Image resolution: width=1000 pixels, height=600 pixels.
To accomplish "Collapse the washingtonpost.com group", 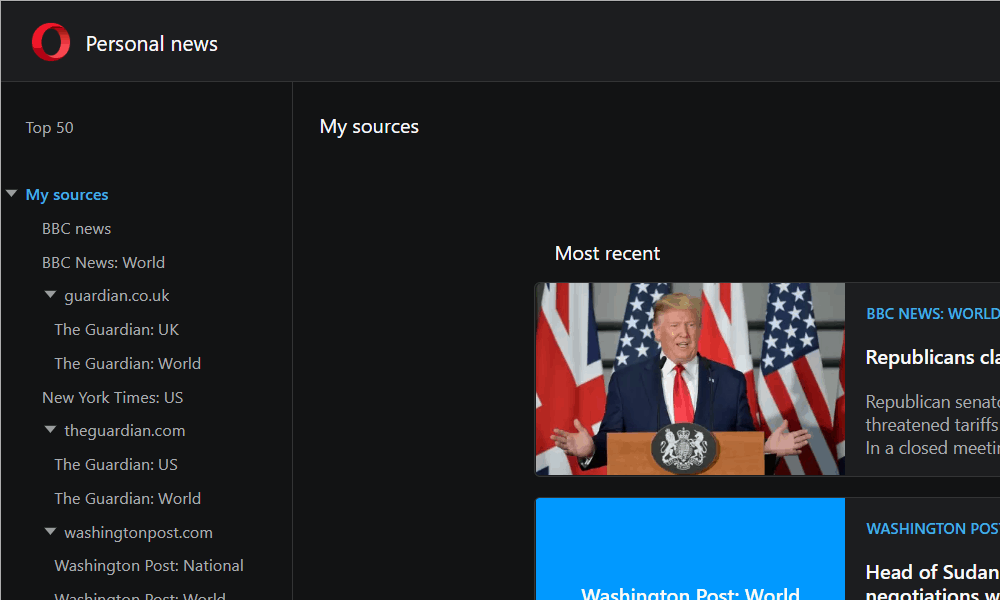I will coord(50,531).
